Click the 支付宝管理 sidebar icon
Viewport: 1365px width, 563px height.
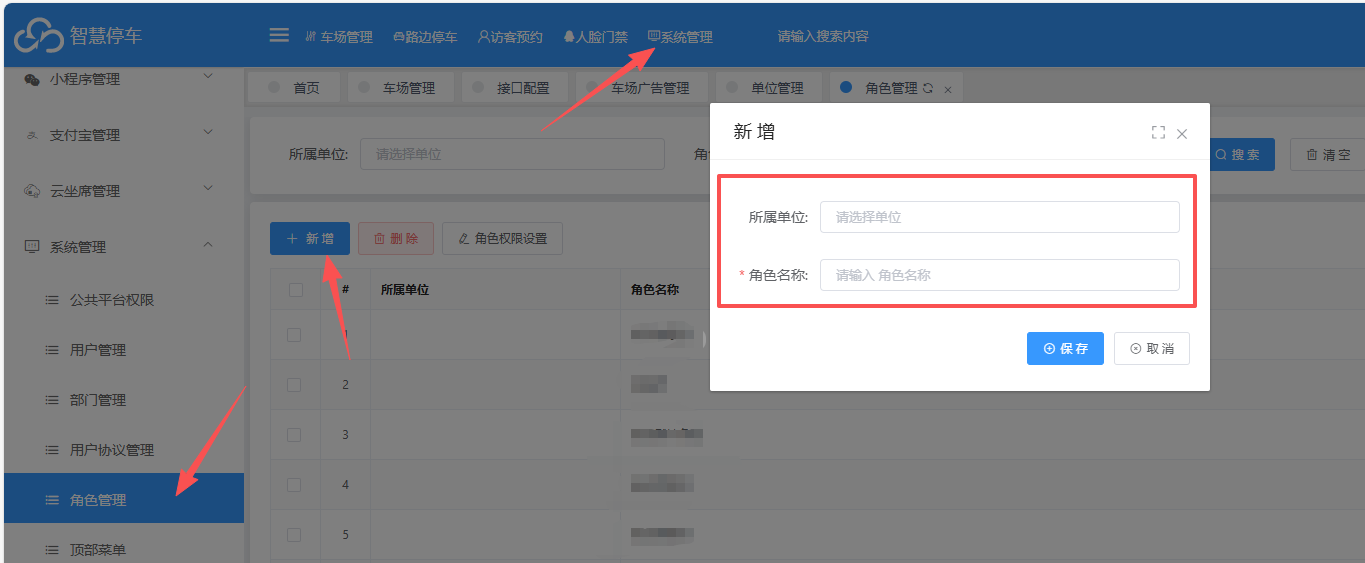(x=32, y=135)
